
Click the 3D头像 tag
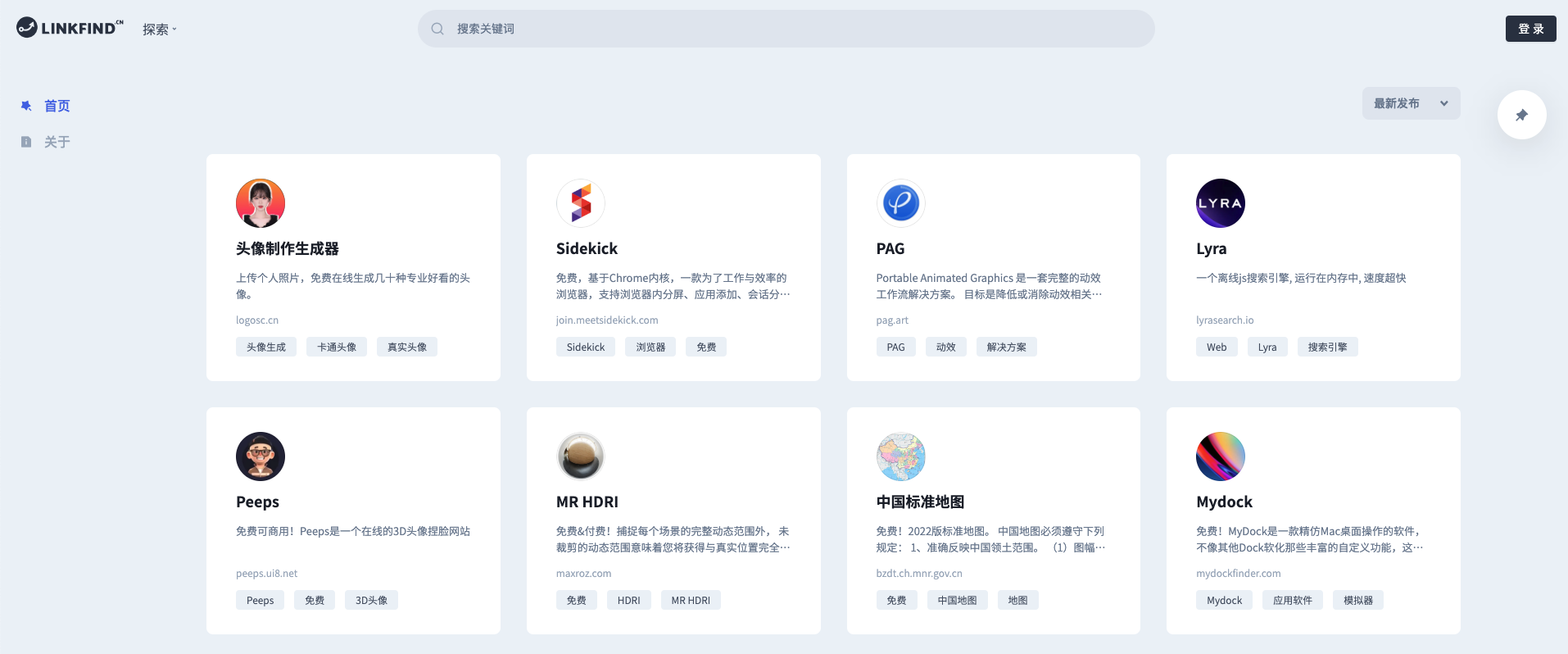click(372, 600)
